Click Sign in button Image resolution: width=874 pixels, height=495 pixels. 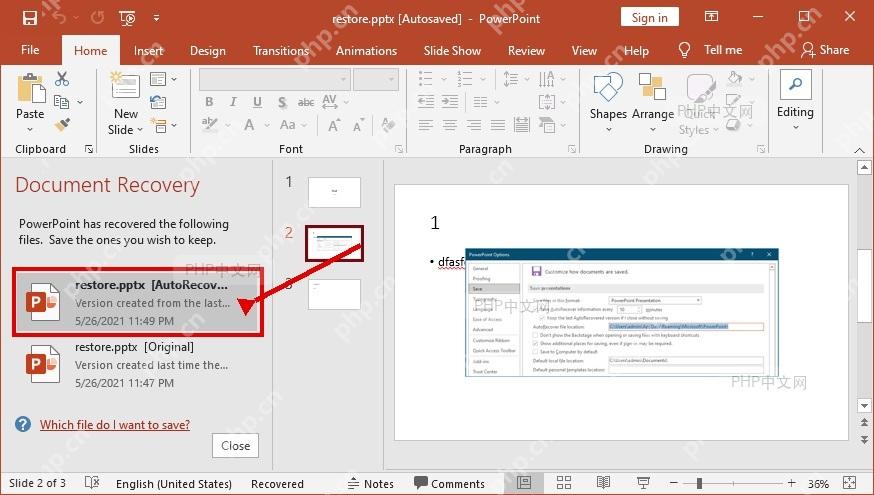(x=650, y=17)
